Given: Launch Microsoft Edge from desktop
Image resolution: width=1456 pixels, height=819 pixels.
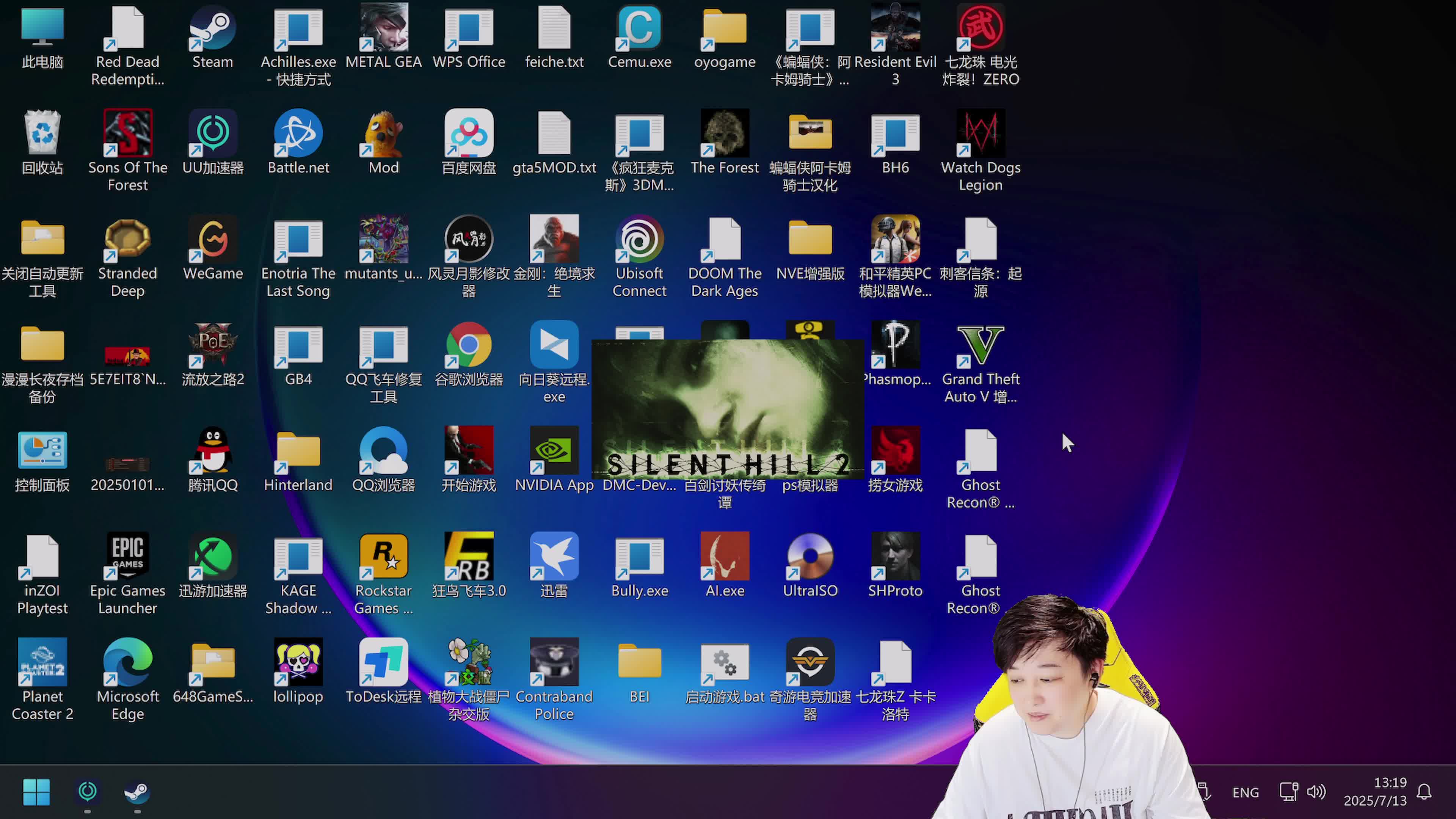Looking at the screenshot, I should pyautogui.click(x=128, y=680).
